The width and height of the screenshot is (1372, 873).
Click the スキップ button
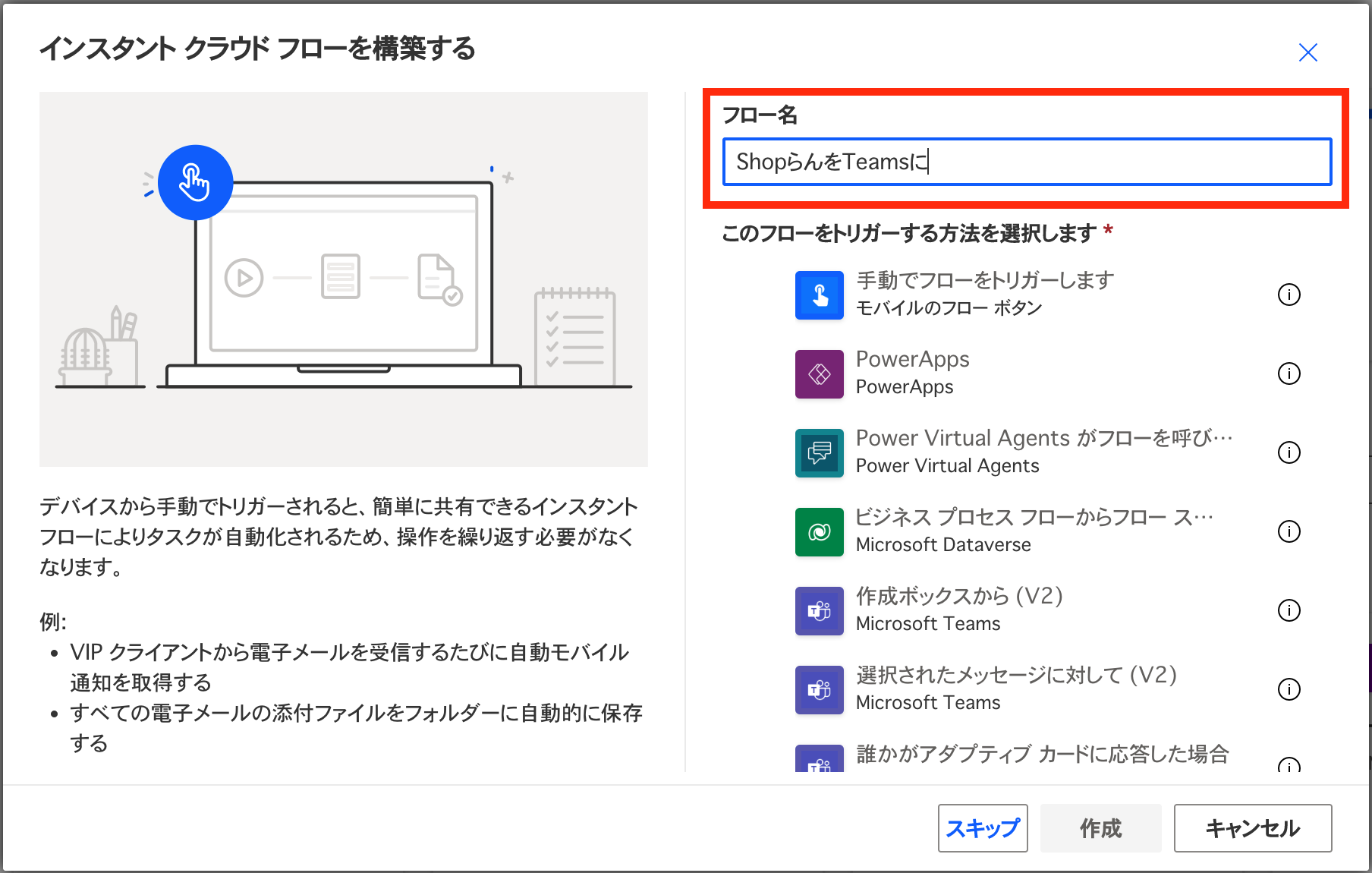coord(983,828)
